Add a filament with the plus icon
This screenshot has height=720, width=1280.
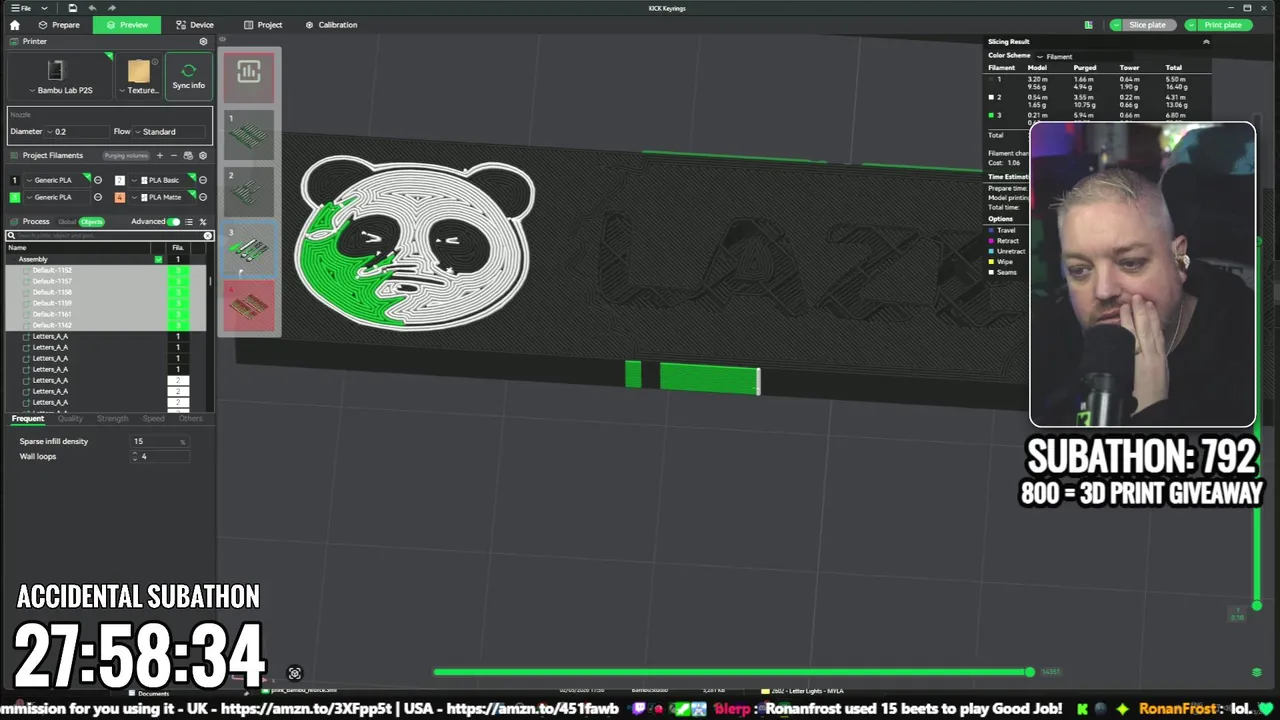point(159,156)
